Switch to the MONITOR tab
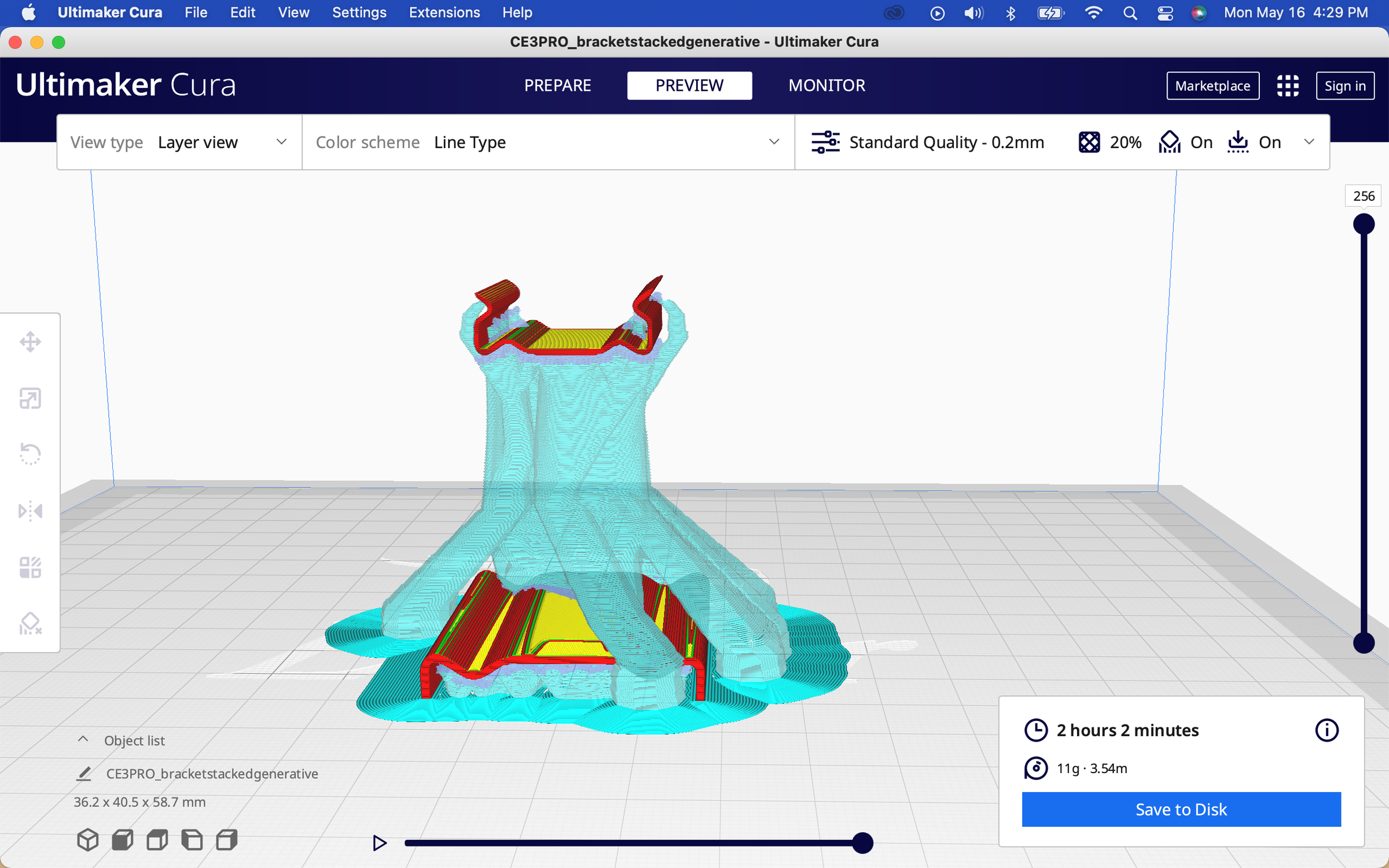The width and height of the screenshot is (1389, 868). [x=826, y=85]
